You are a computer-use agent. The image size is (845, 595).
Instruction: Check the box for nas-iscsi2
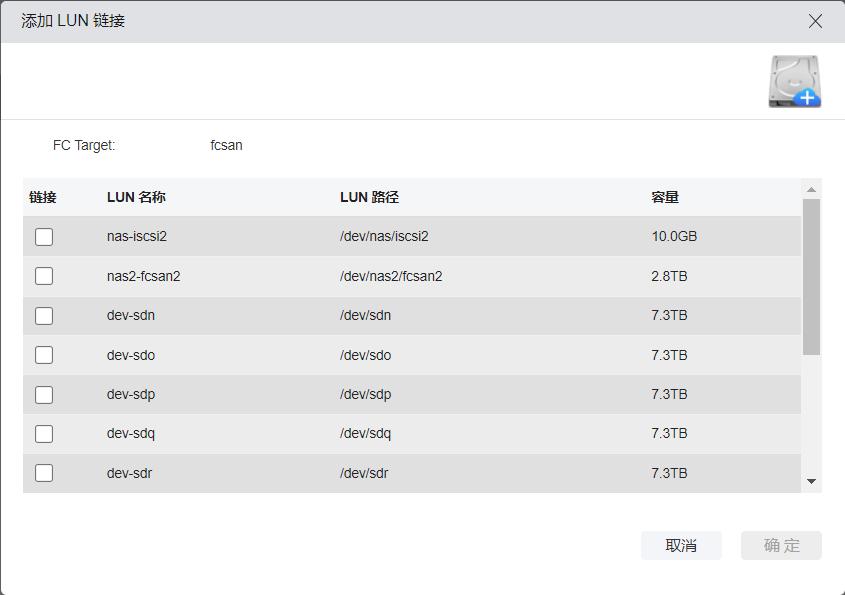coord(44,237)
